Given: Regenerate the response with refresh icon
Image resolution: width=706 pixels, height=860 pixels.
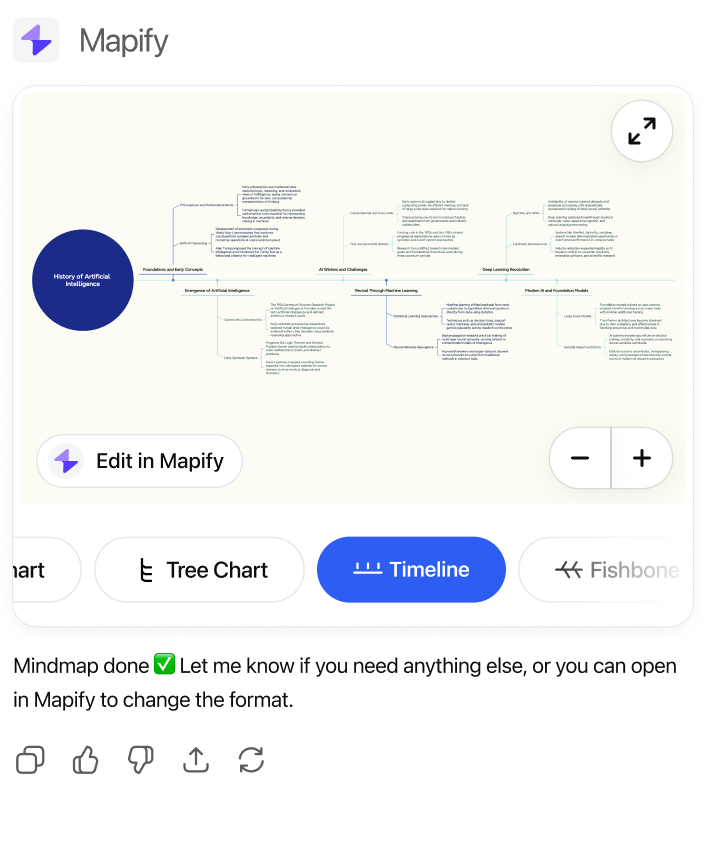Looking at the screenshot, I should (251, 761).
